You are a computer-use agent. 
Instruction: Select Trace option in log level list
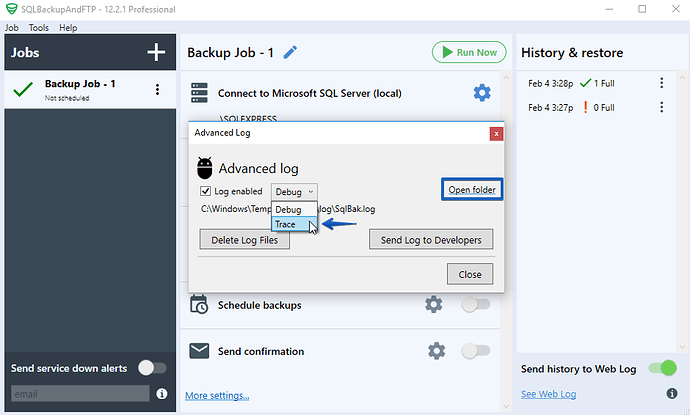pos(294,224)
